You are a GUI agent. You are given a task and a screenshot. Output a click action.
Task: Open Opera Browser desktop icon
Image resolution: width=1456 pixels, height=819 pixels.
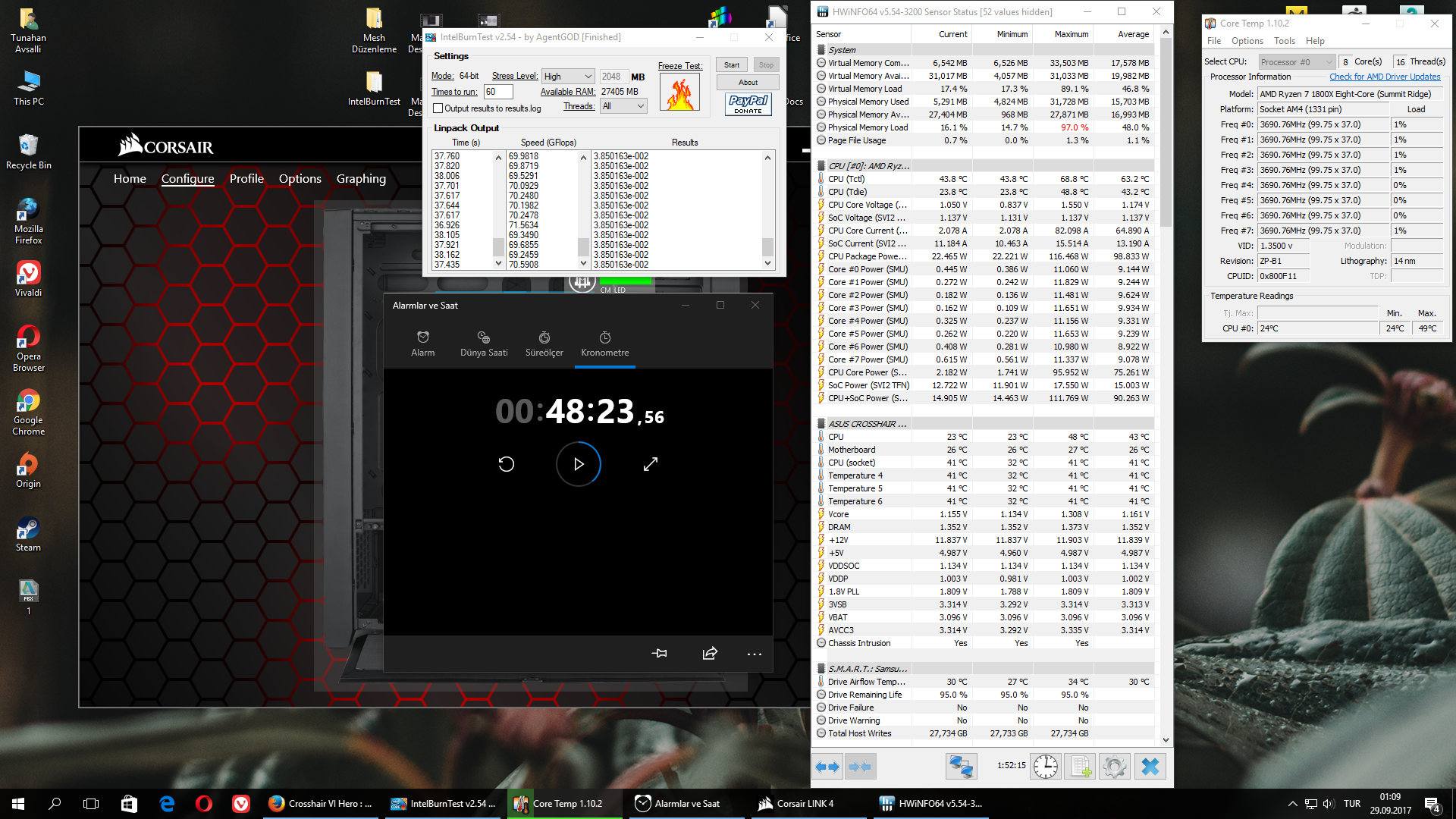(x=29, y=348)
